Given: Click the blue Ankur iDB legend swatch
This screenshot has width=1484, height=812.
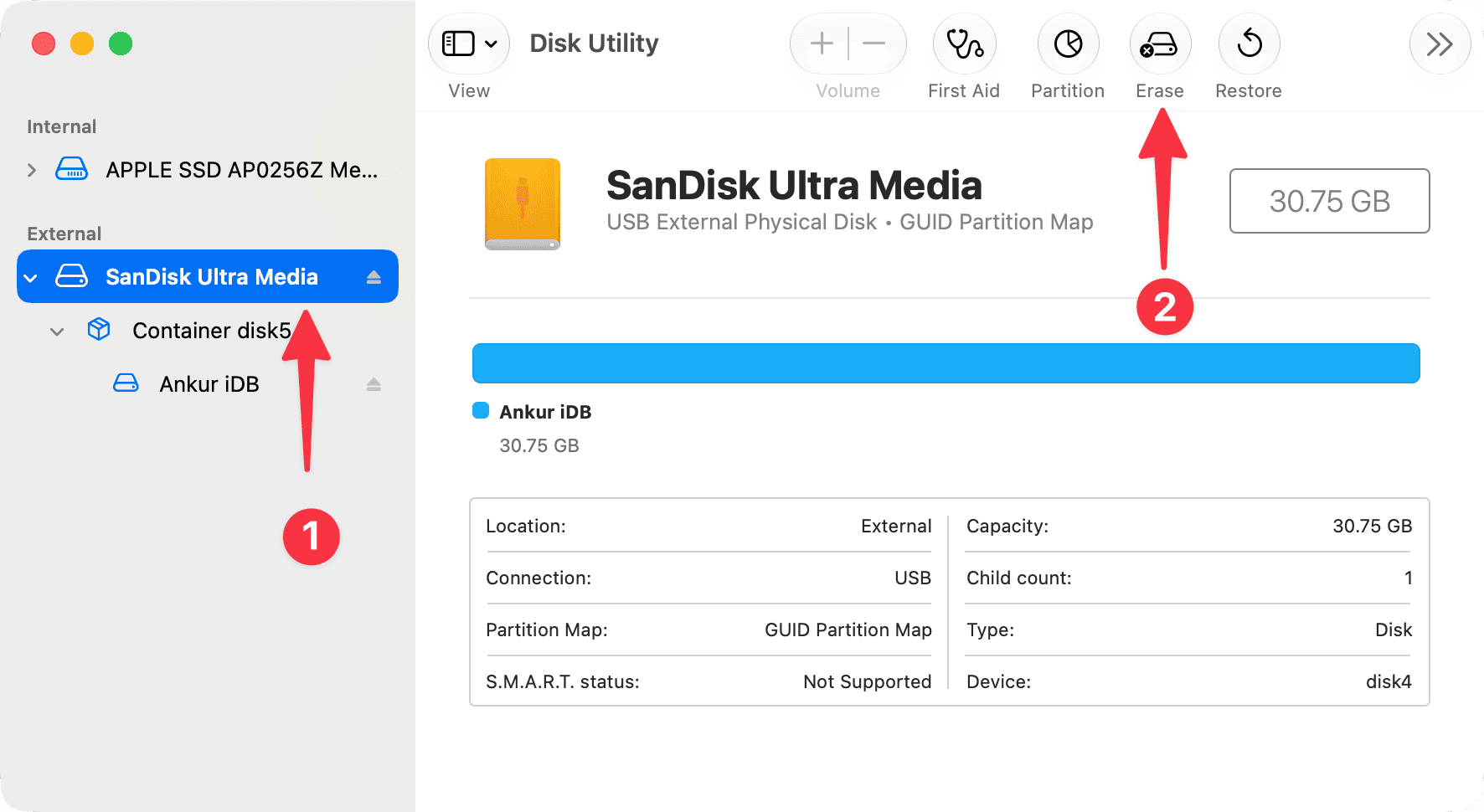Looking at the screenshot, I should 481,410.
